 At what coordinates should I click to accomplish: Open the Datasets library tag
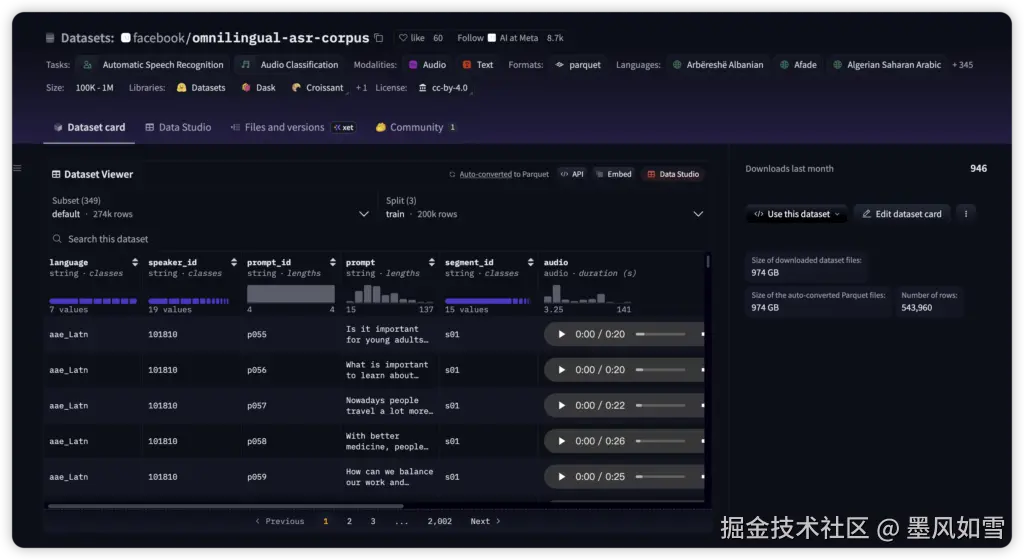click(201, 87)
